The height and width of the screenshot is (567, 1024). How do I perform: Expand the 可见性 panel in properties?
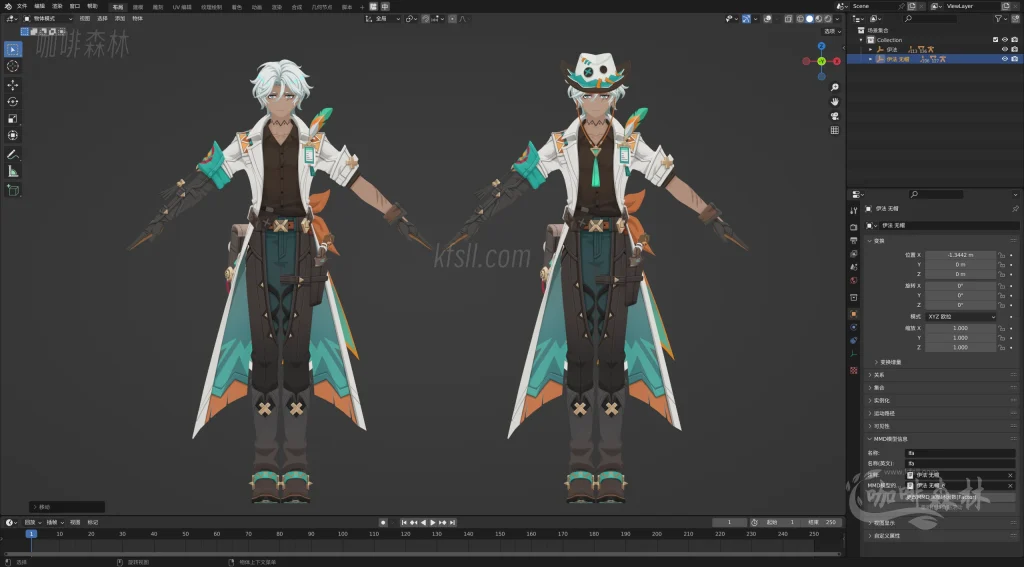click(940, 426)
